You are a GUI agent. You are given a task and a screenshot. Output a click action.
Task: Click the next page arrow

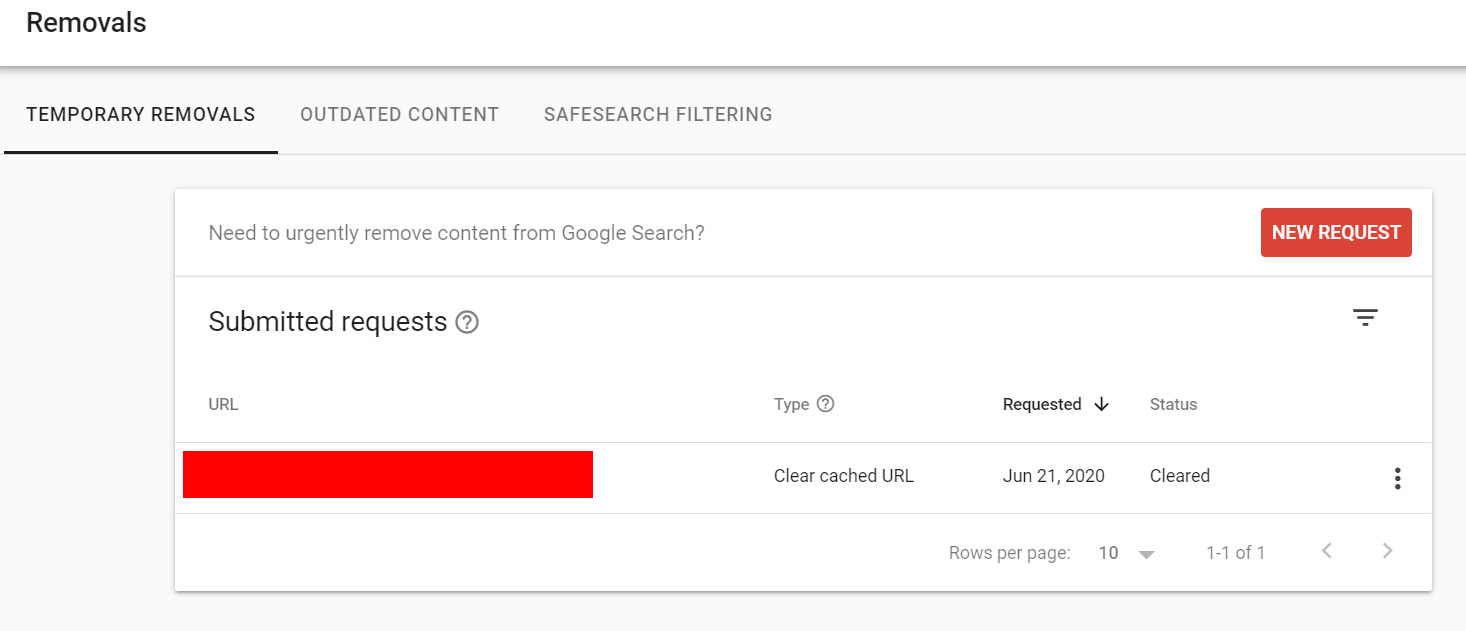(1387, 551)
